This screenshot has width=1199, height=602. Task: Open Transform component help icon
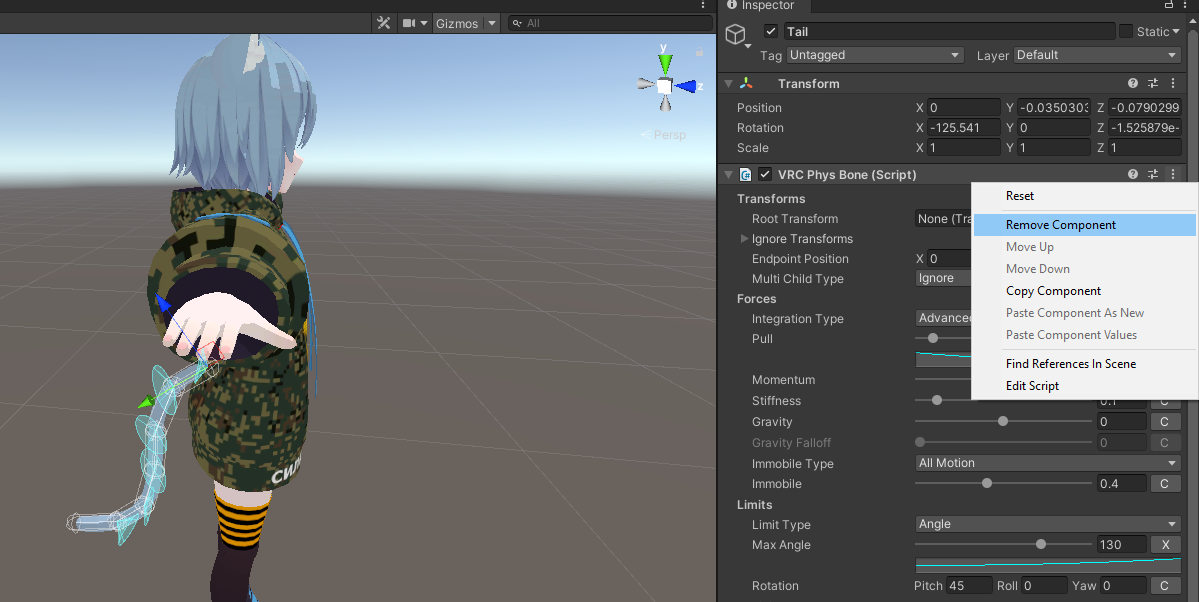point(1132,83)
